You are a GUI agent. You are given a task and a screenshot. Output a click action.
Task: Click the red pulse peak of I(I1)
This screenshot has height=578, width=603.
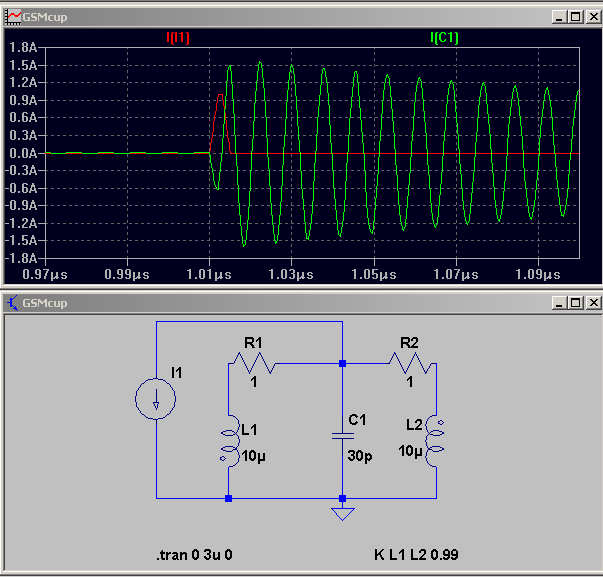[220, 95]
